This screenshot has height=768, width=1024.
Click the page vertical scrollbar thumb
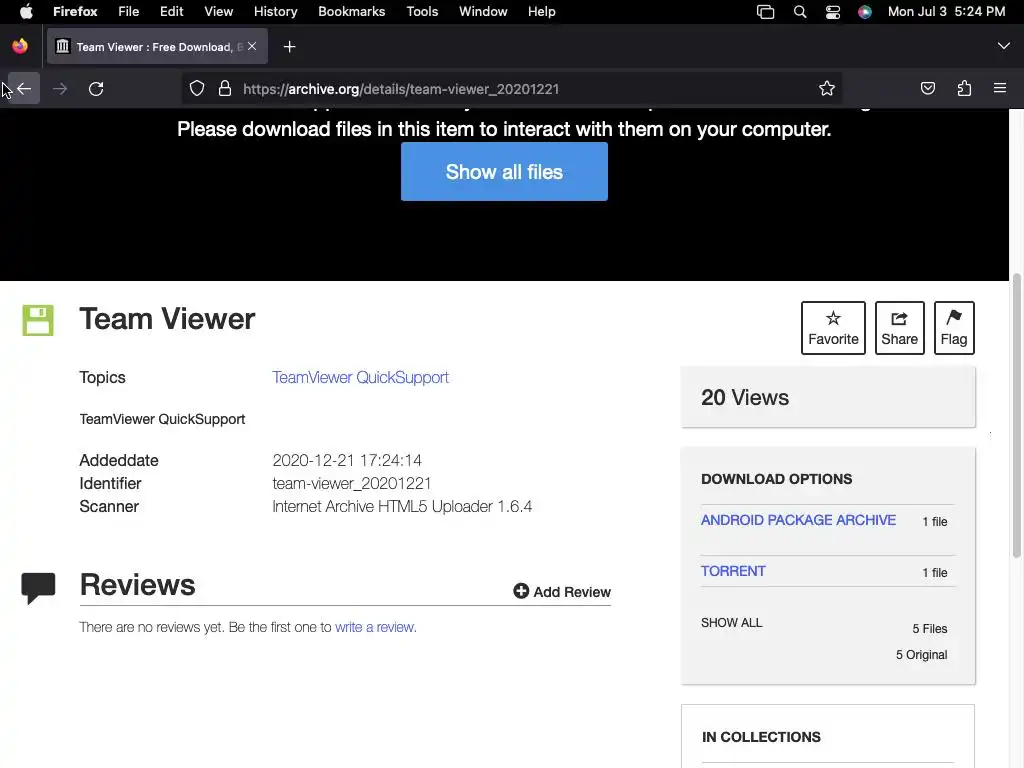tap(1017, 415)
